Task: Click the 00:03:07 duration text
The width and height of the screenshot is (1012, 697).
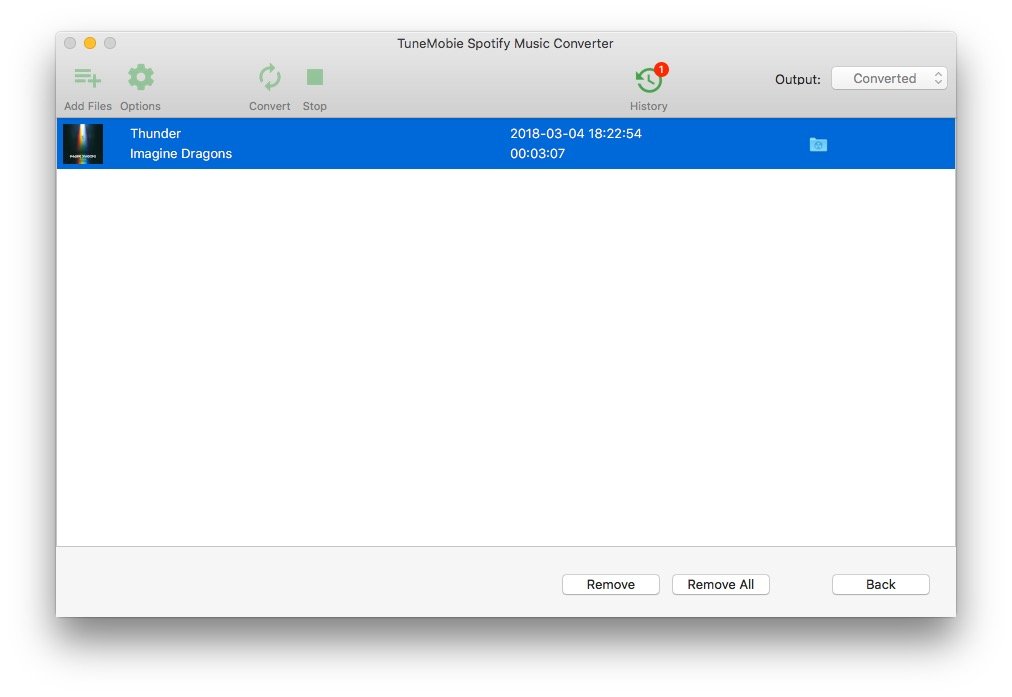Action: click(538, 154)
